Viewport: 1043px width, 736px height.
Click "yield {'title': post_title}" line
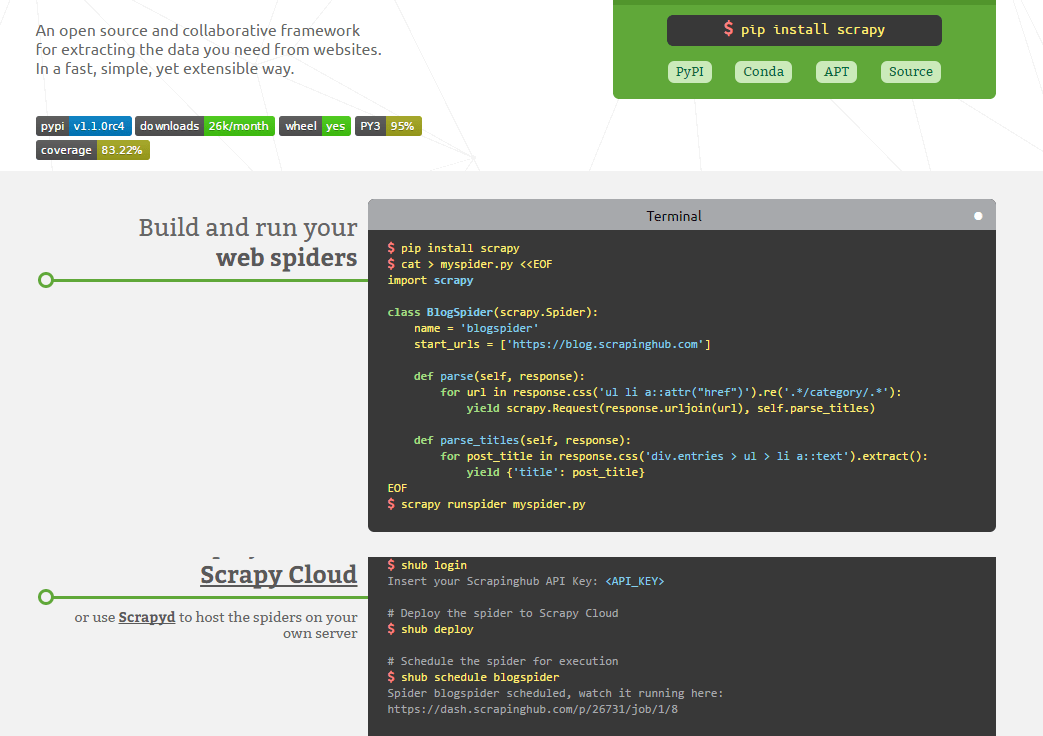(555, 472)
